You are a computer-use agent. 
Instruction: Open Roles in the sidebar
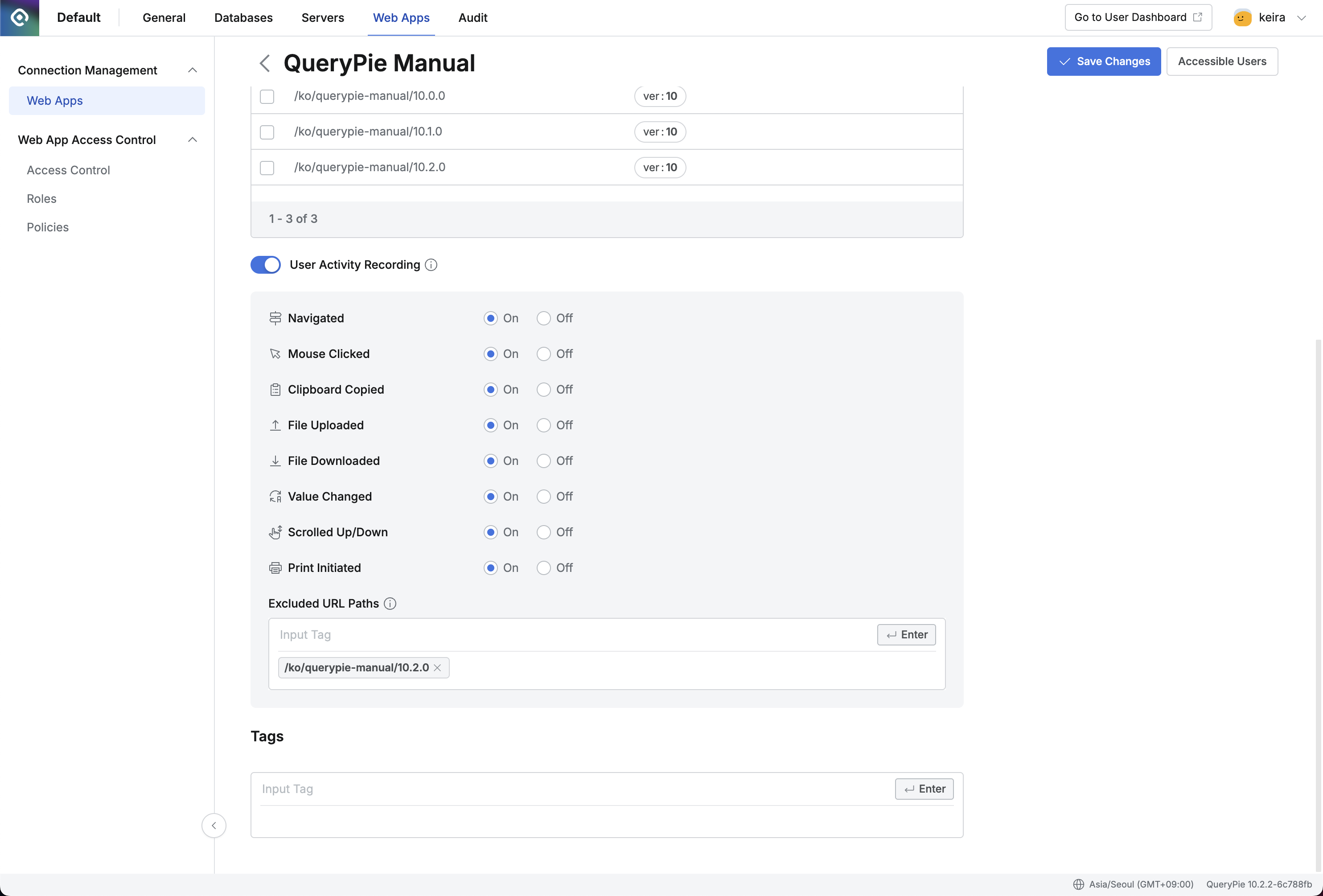click(41, 199)
